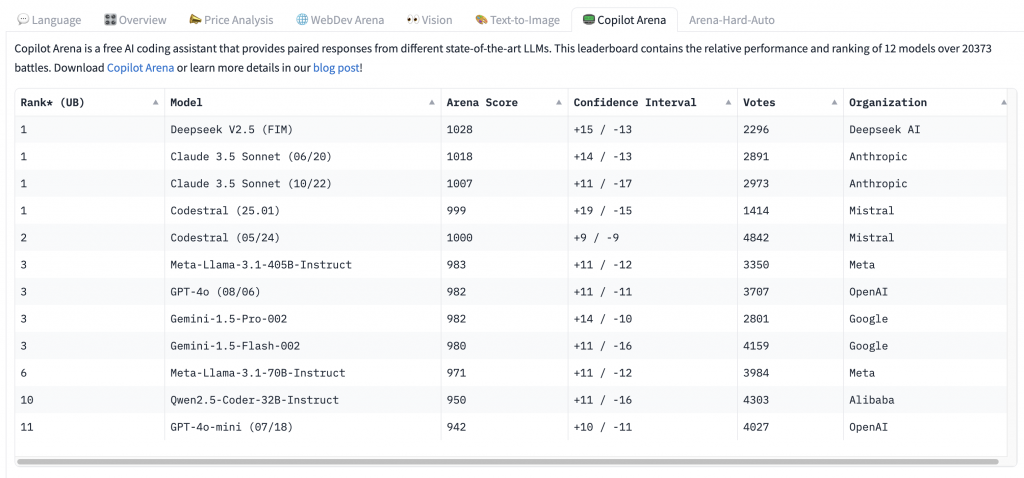Click the arena score 1000

[x=459, y=238]
